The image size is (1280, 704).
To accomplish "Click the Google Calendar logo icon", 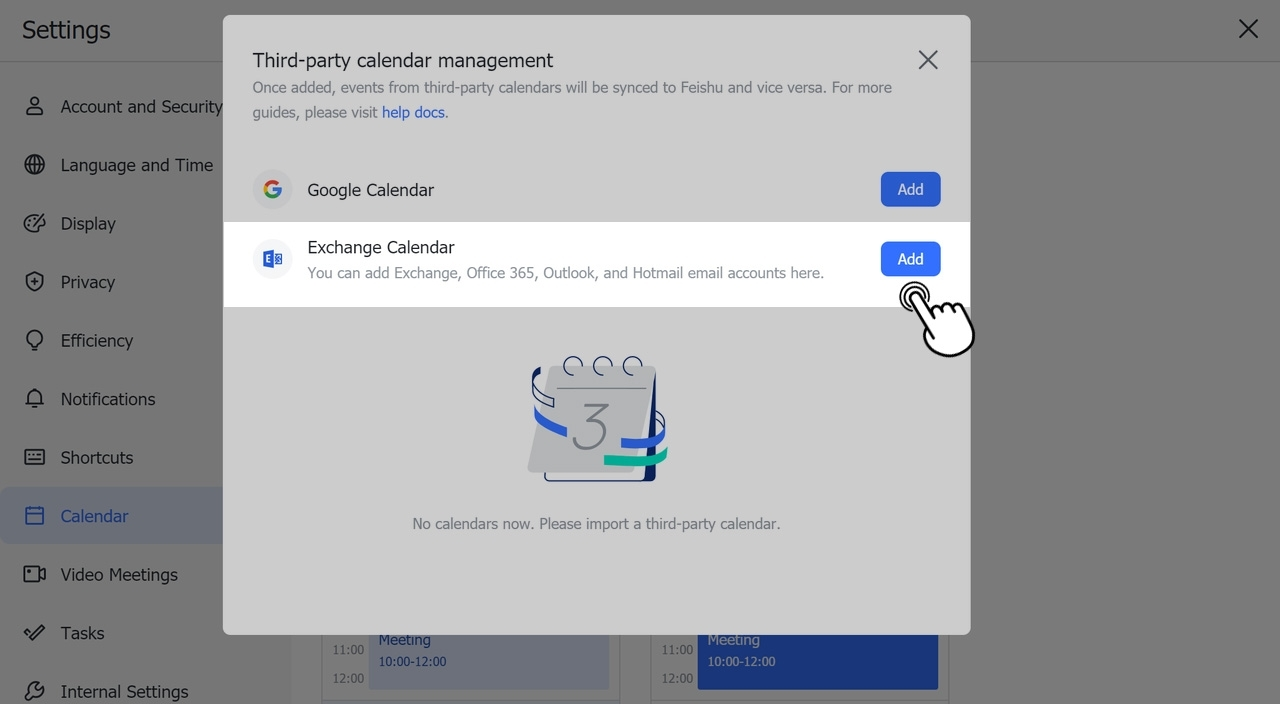I will coord(272,189).
